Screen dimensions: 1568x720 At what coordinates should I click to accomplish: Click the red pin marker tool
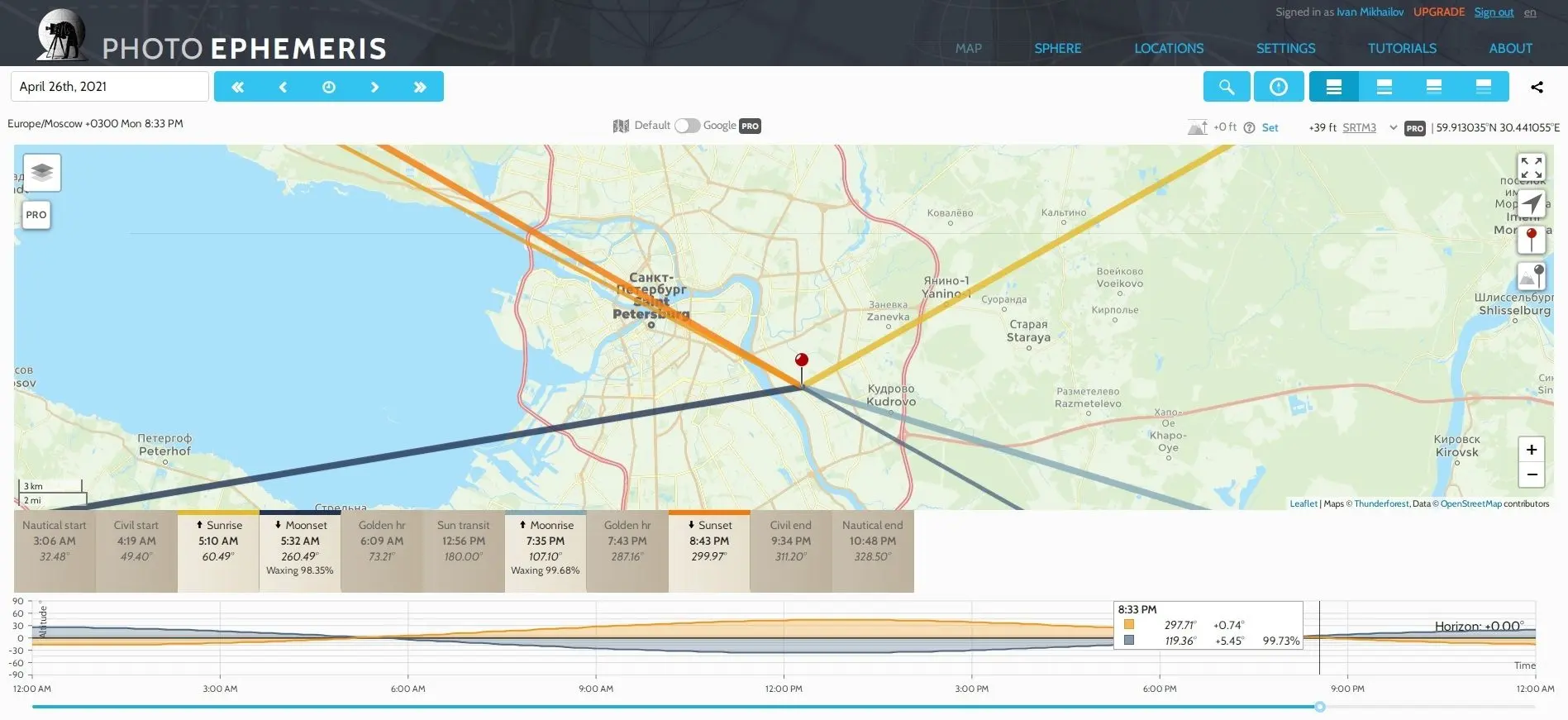coord(1531,240)
